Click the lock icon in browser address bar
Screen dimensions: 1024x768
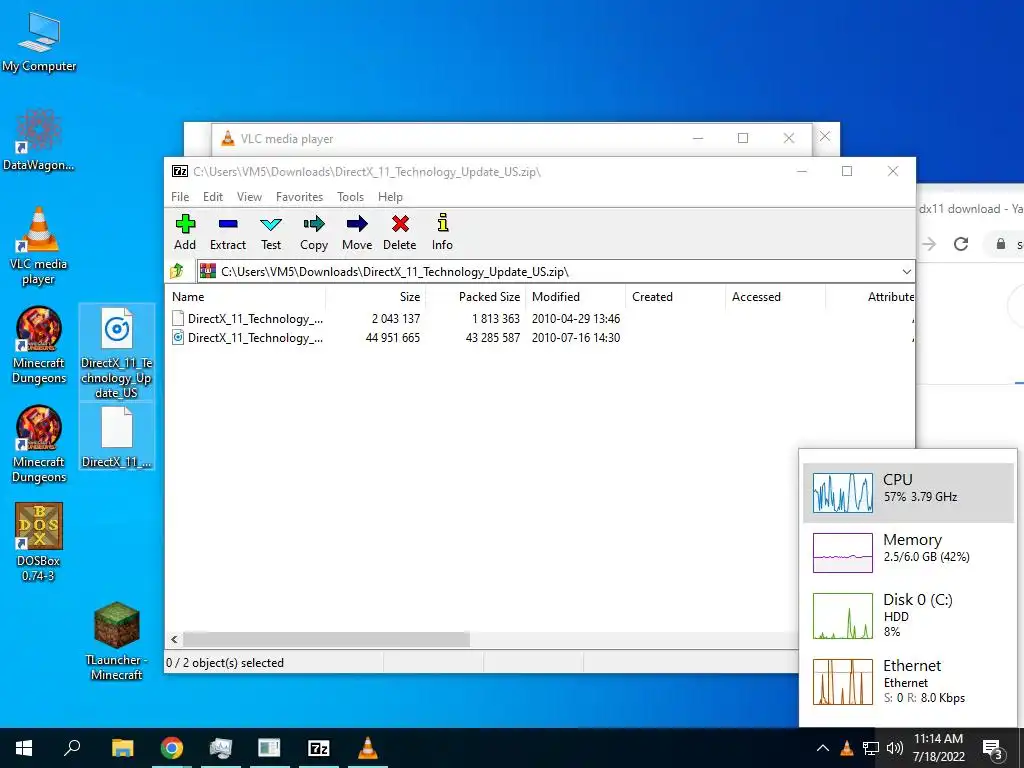click(x=1000, y=244)
